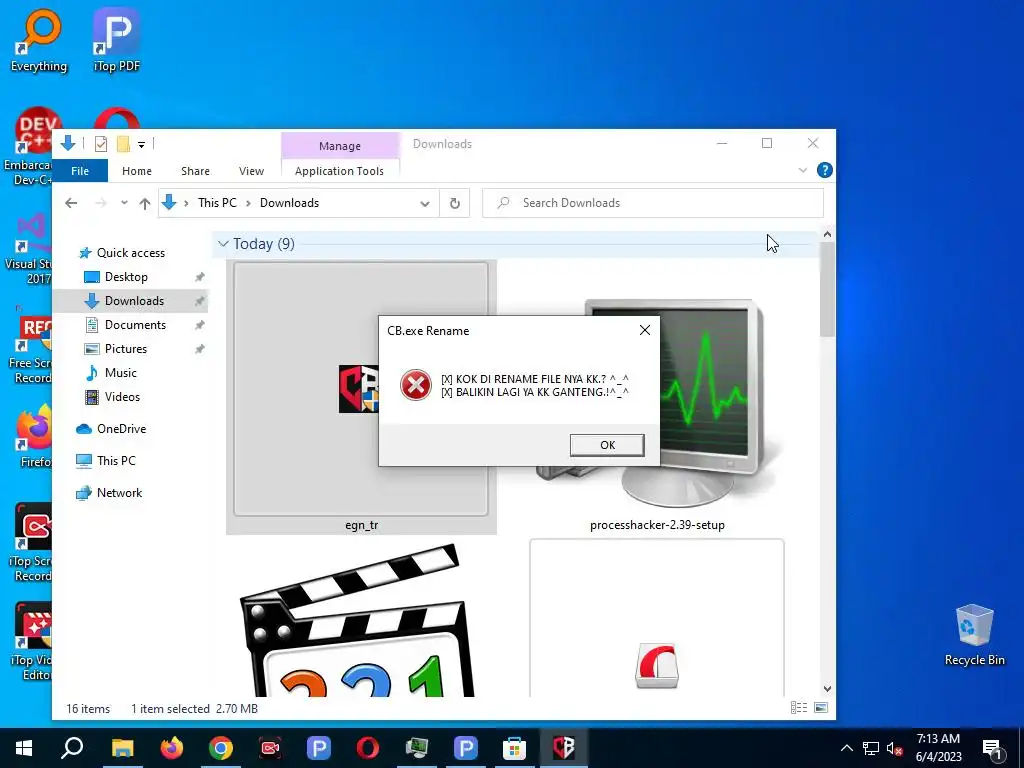Open the Home ribbon tab
This screenshot has height=768, width=1024.
[136, 171]
